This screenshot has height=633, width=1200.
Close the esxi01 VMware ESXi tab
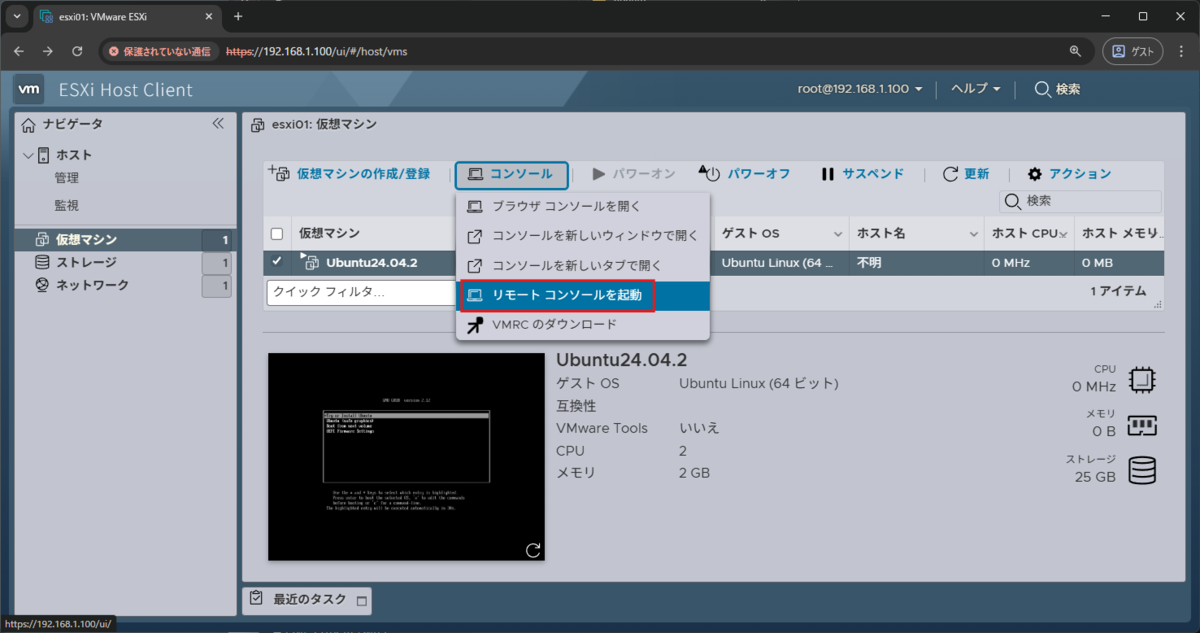(x=208, y=17)
